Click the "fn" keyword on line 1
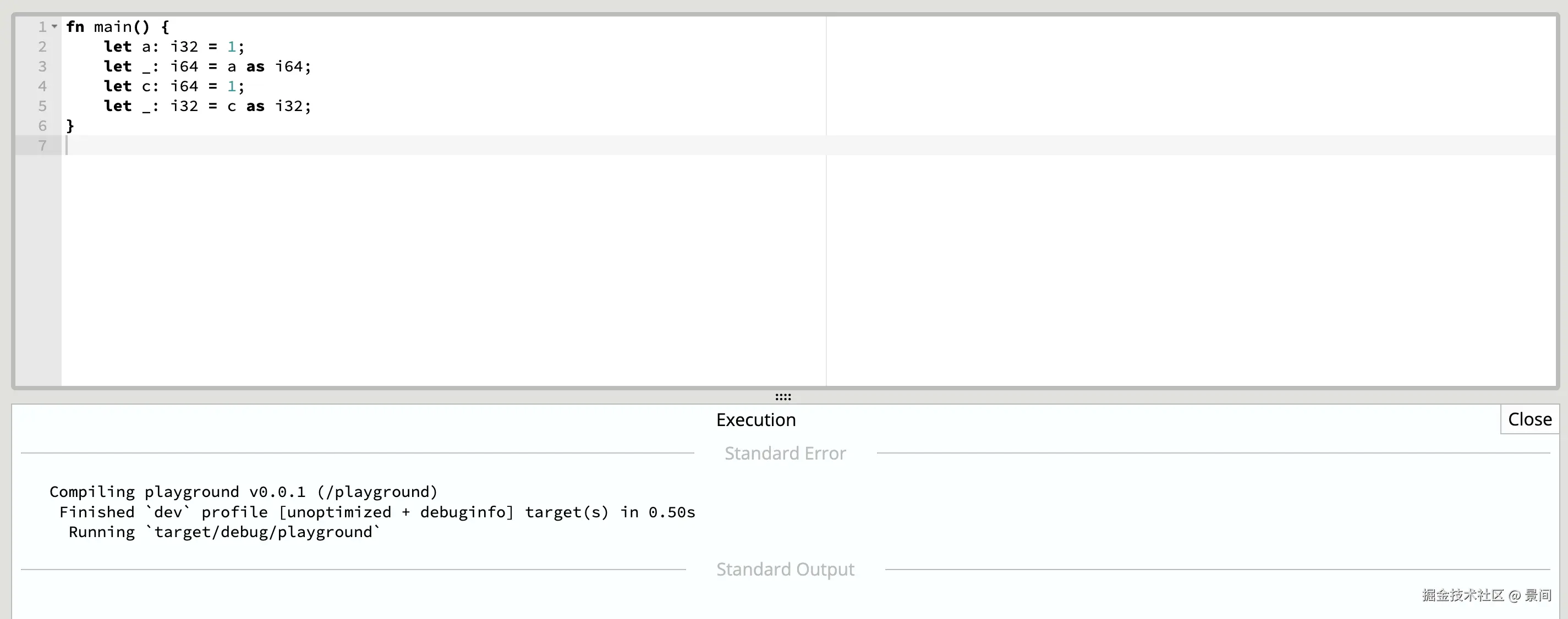This screenshot has width=1568, height=619. coord(75,27)
